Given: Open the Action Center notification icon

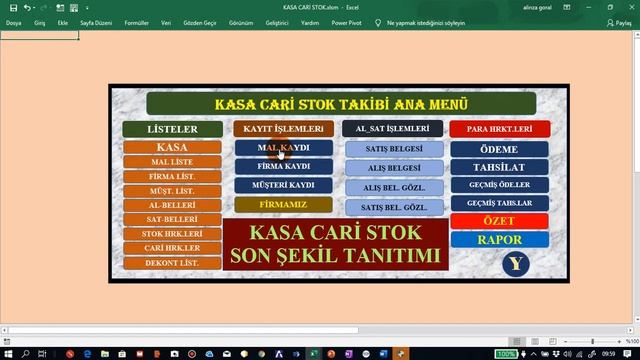Looking at the screenshot, I should coord(627,353).
